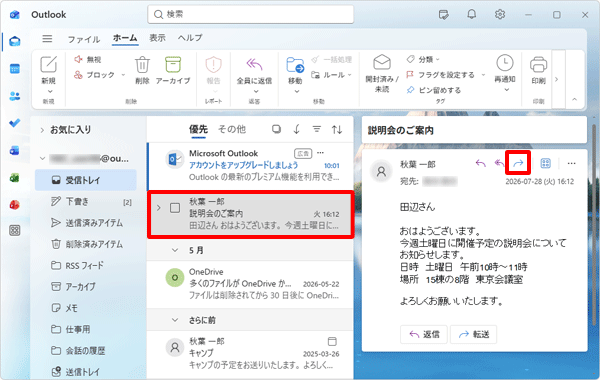Toggle the hamburger navigation pane button

47,39
